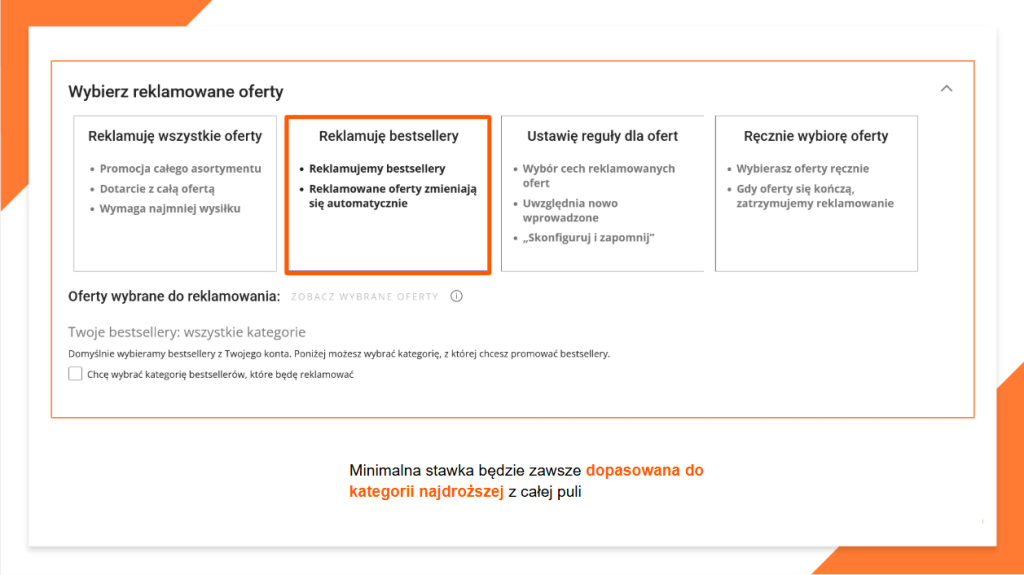
Task: Click Reklamowane oferty zmieniają się automatycznie bullet
Action: (x=392, y=196)
